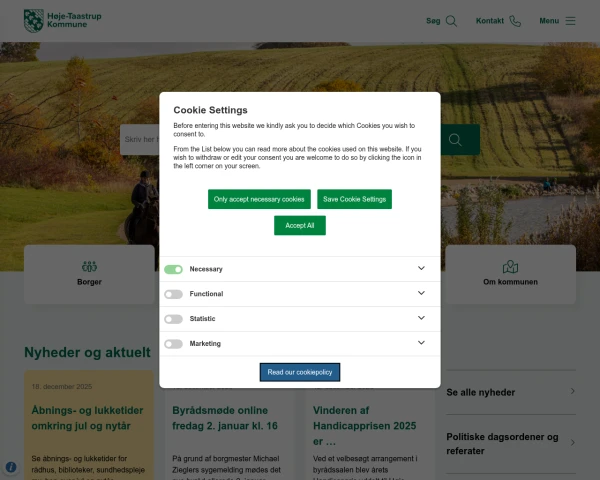Click the green search button in the hero area
This screenshot has height=480, width=600.
(x=460, y=140)
